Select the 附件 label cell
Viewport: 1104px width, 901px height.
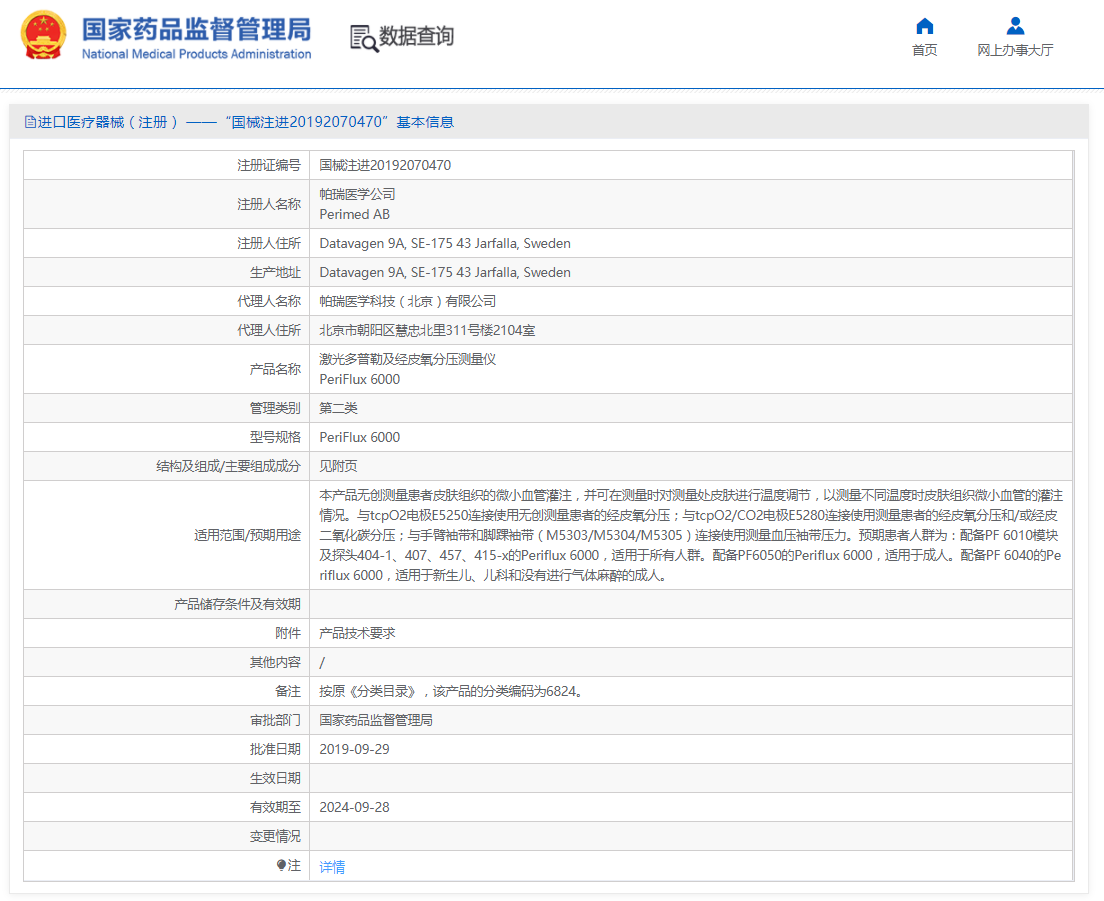pos(166,634)
